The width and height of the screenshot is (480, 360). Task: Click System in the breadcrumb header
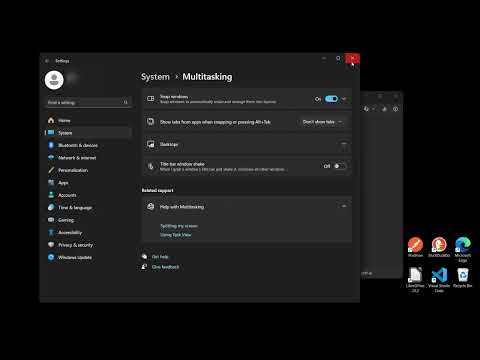[155, 77]
